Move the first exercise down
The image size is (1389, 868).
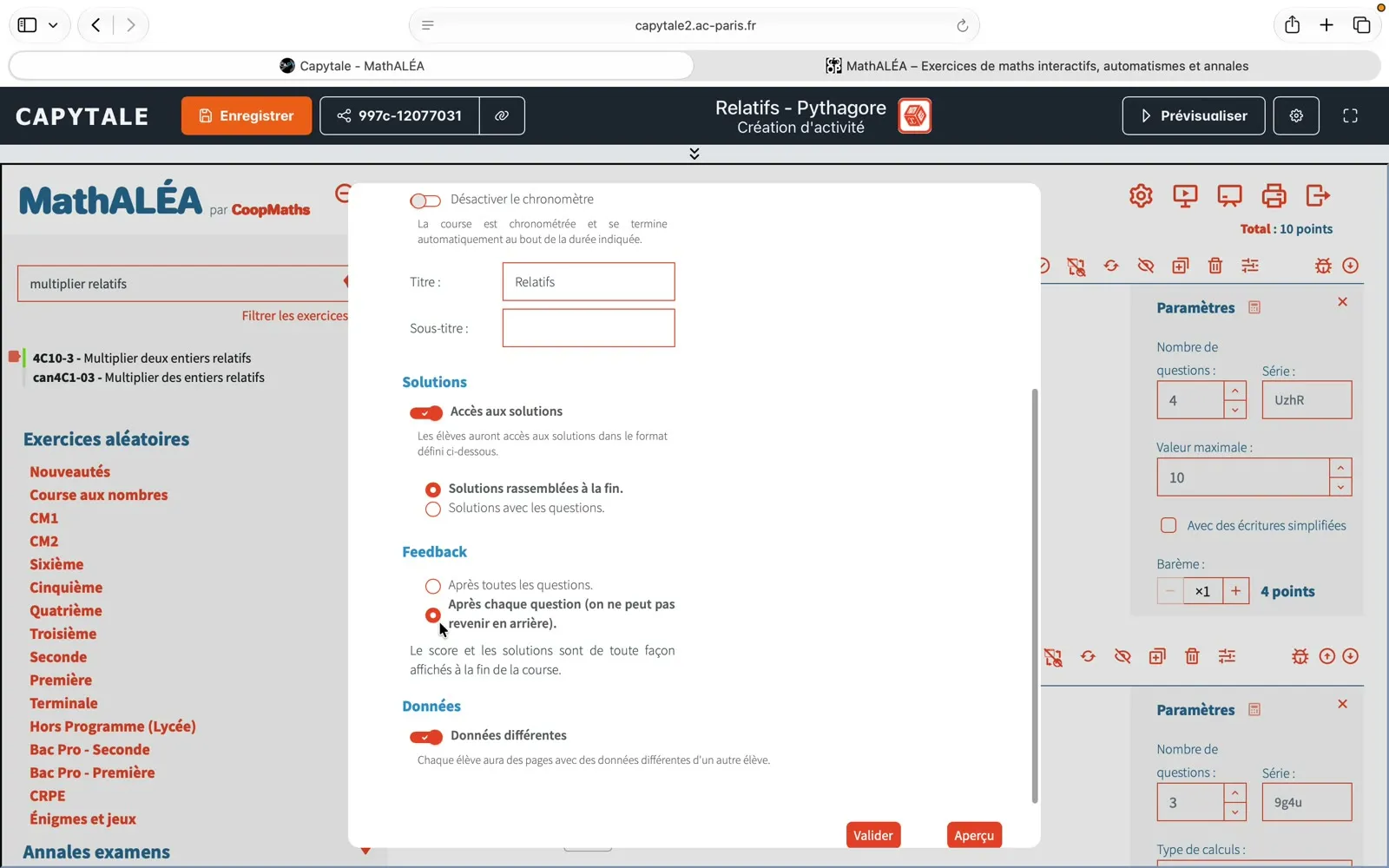(x=1350, y=266)
